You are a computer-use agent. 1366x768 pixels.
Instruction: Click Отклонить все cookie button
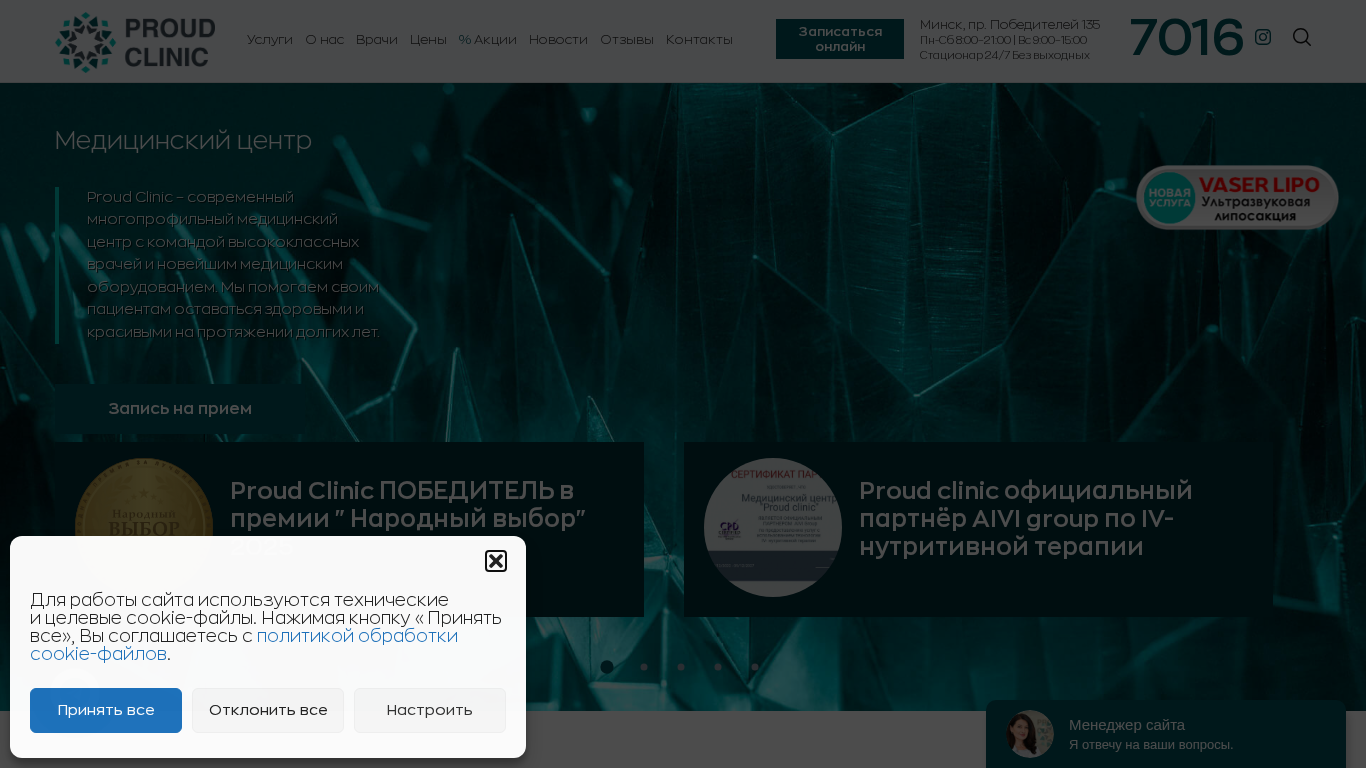[268, 710]
